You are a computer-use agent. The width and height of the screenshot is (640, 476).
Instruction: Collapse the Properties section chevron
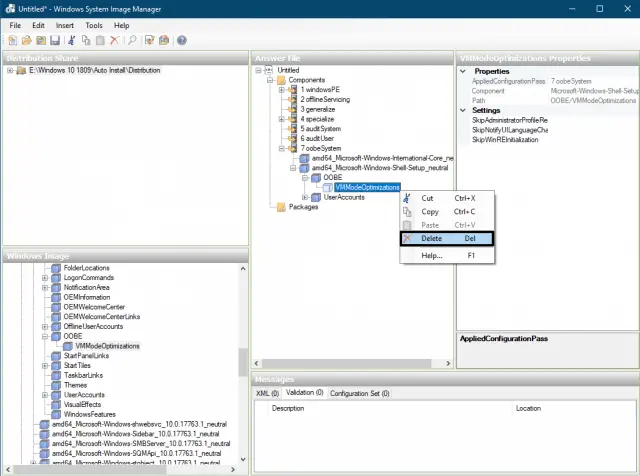click(464, 71)
